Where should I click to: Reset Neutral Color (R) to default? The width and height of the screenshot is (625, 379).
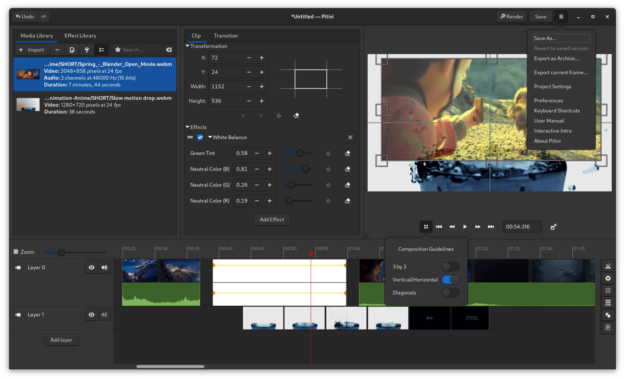pyautogui.click(x=347, y=201)
